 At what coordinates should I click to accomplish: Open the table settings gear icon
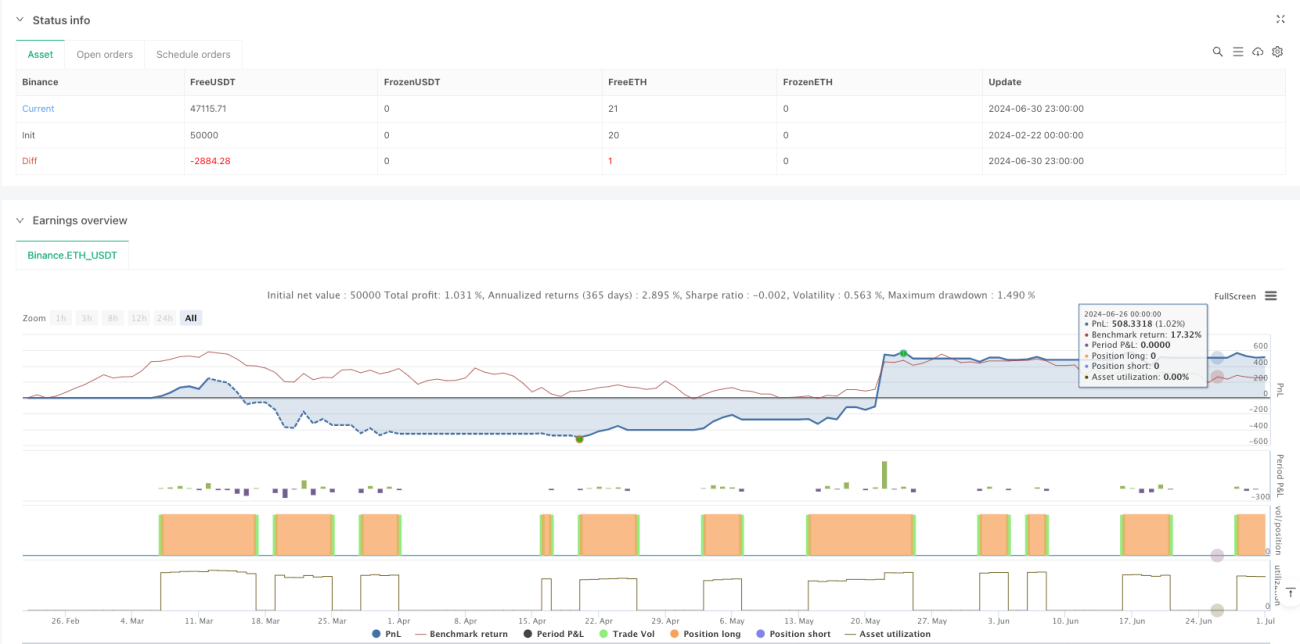click(x=1277, y=51)
